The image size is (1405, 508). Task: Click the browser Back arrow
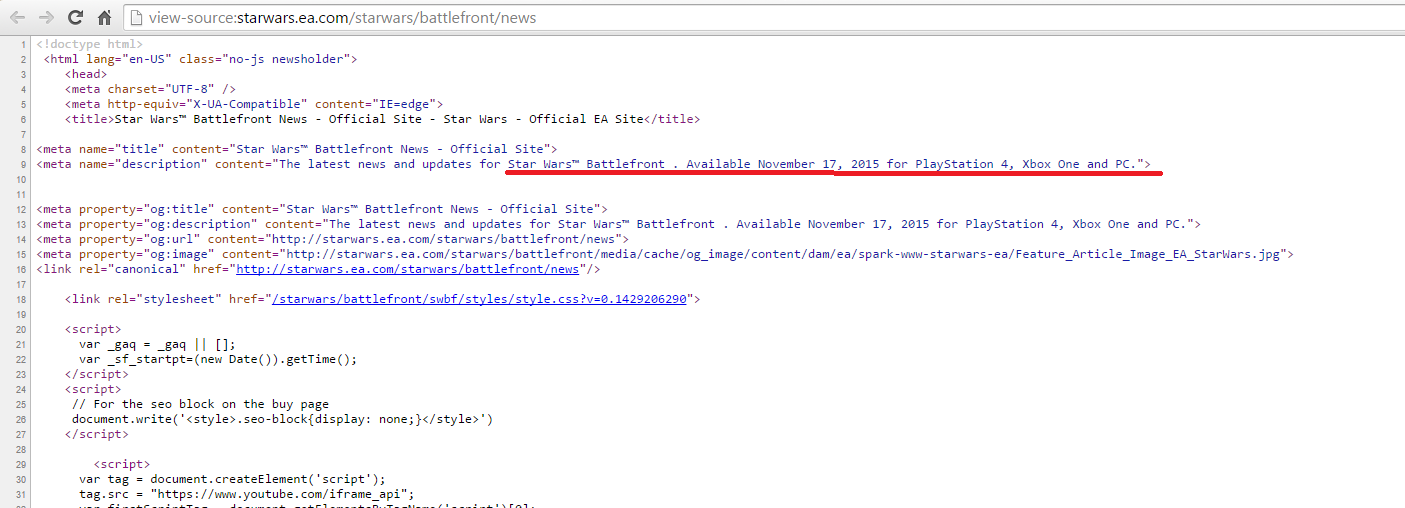pos(17,18)
